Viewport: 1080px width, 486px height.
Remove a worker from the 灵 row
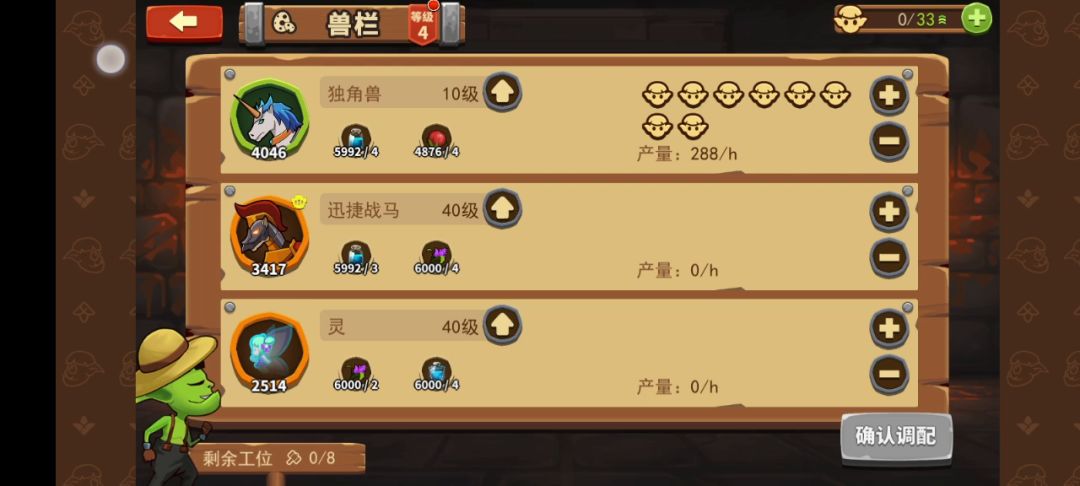889,374
